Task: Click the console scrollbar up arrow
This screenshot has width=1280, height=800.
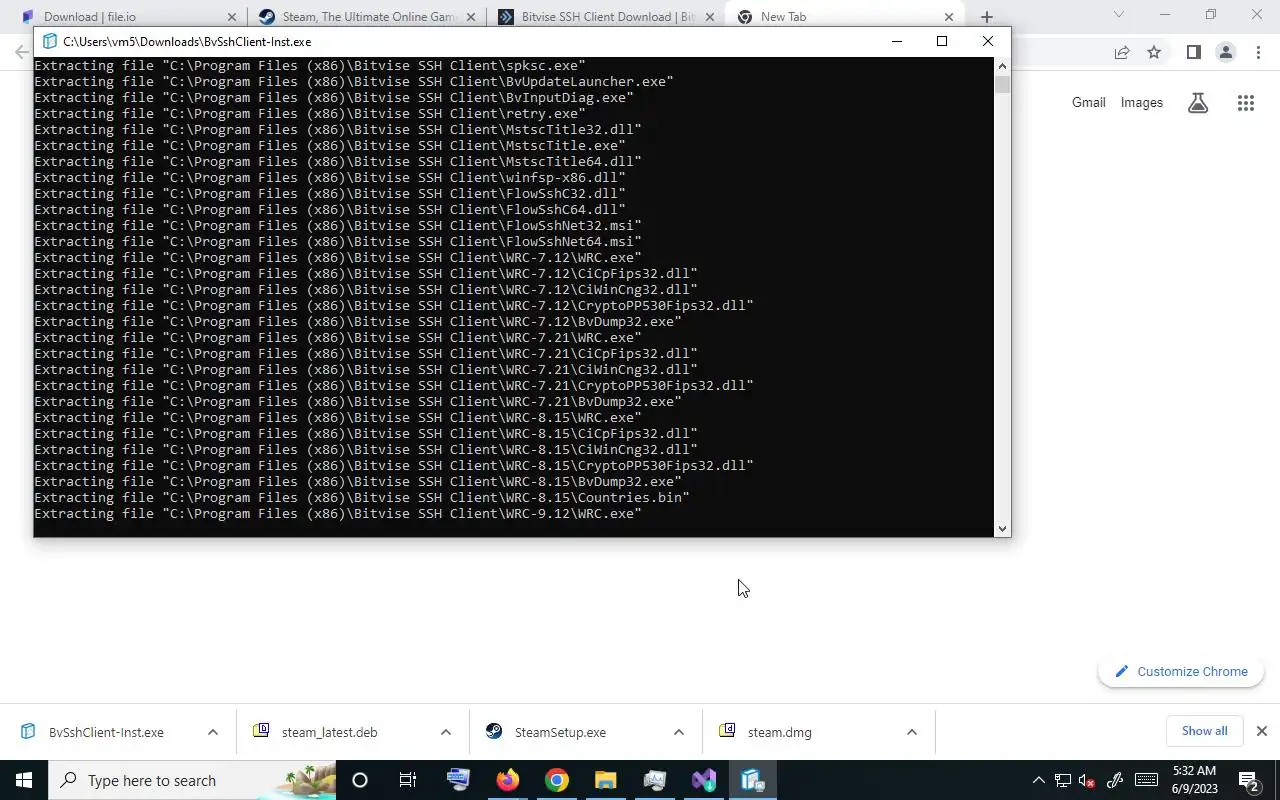Action: [1002, 66]
